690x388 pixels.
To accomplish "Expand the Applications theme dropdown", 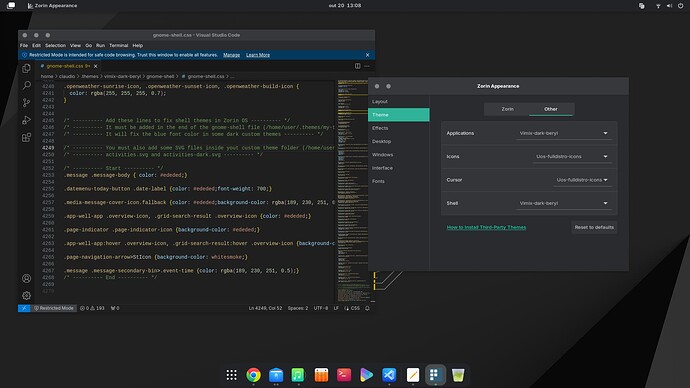I will click(563, 133).
